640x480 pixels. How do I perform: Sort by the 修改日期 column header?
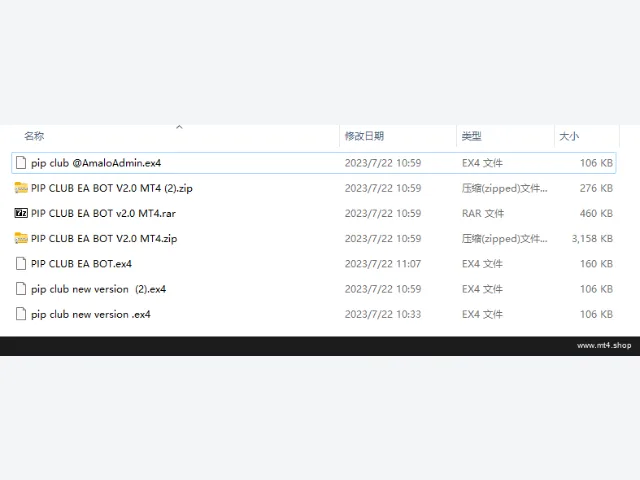(x=364, y=136)
